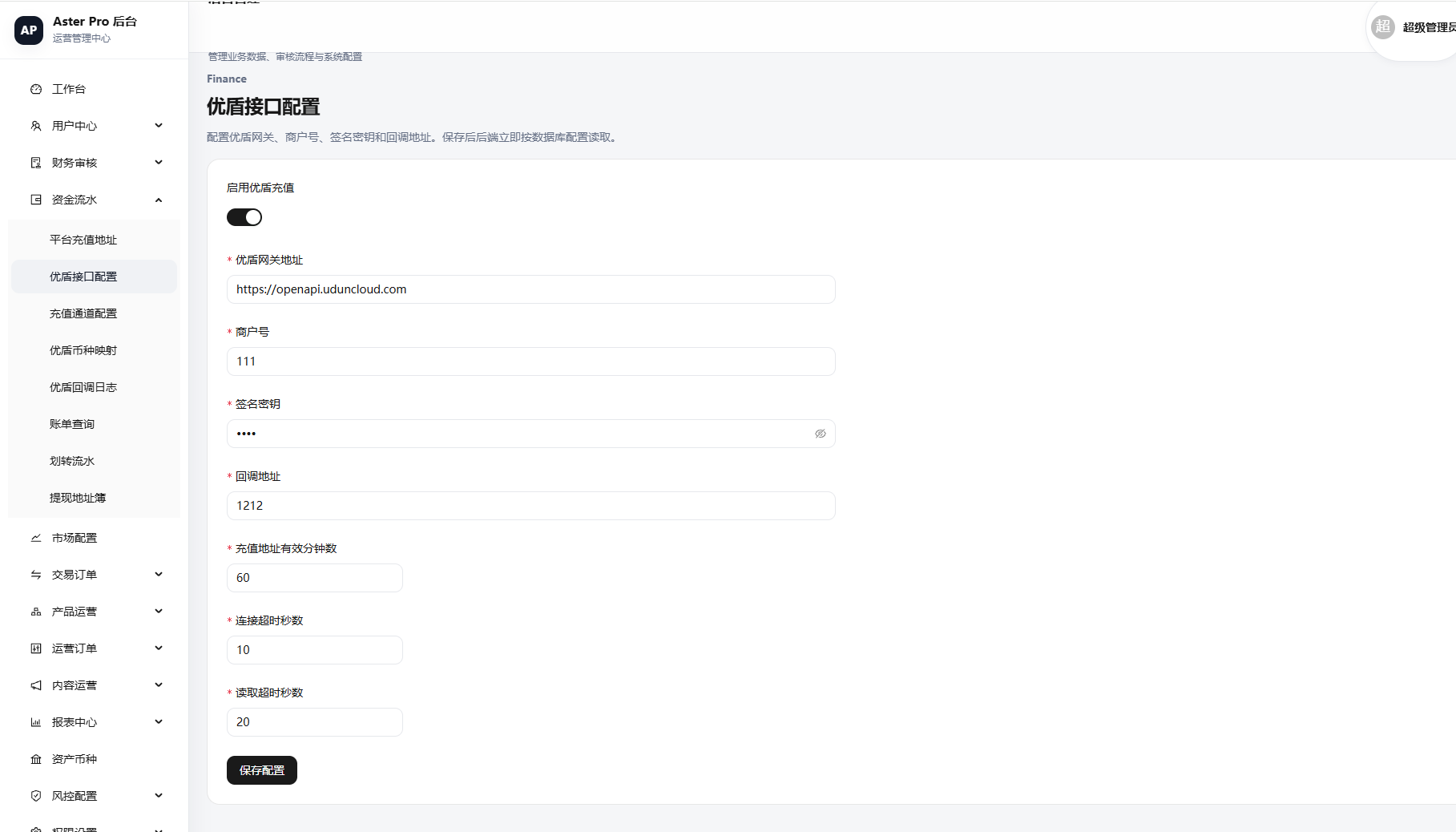Screen dimensions: 1456x832
Task: Open 提现地址簿 submenu item
Action: click(94, 498)
